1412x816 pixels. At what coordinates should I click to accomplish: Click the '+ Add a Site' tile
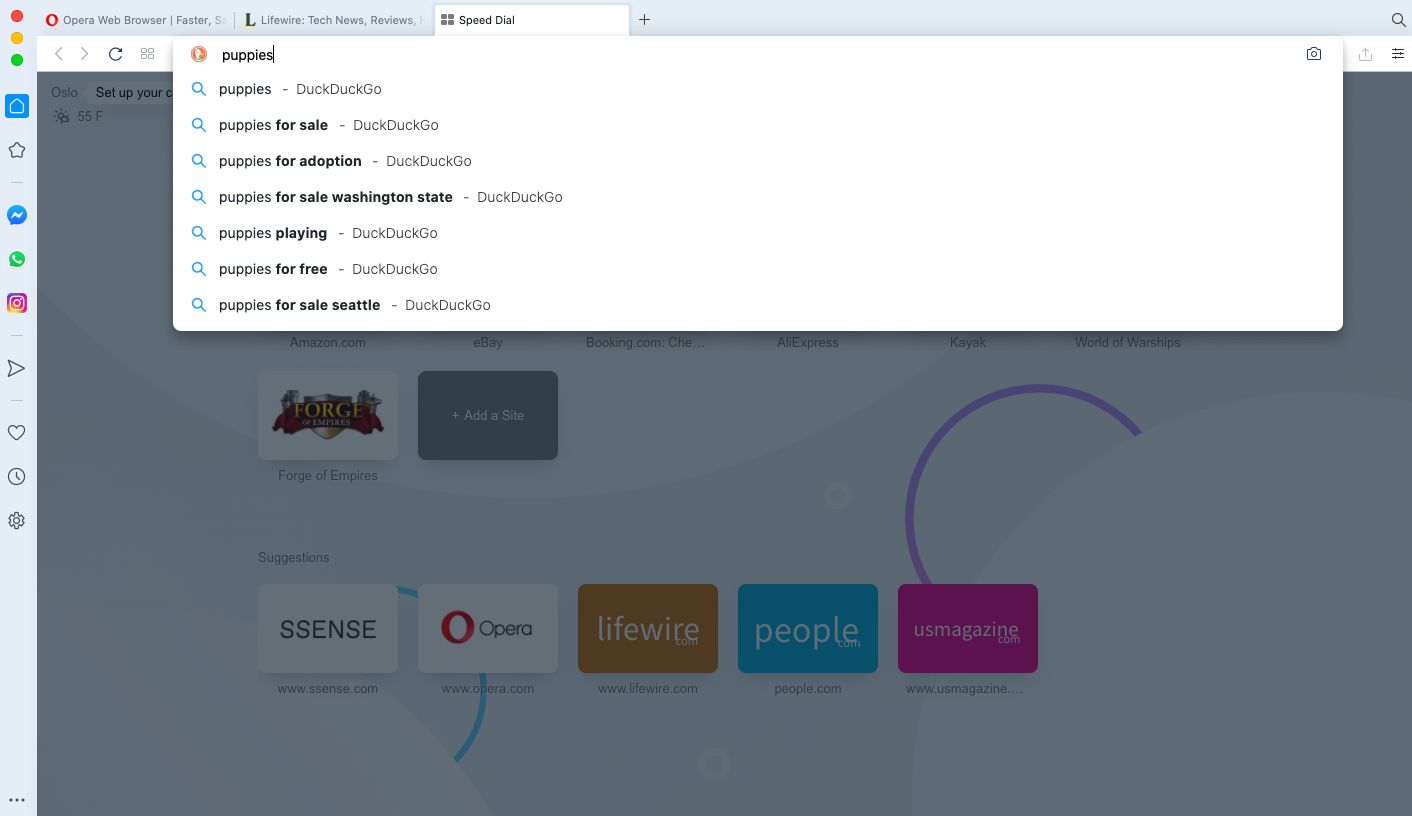488,416
